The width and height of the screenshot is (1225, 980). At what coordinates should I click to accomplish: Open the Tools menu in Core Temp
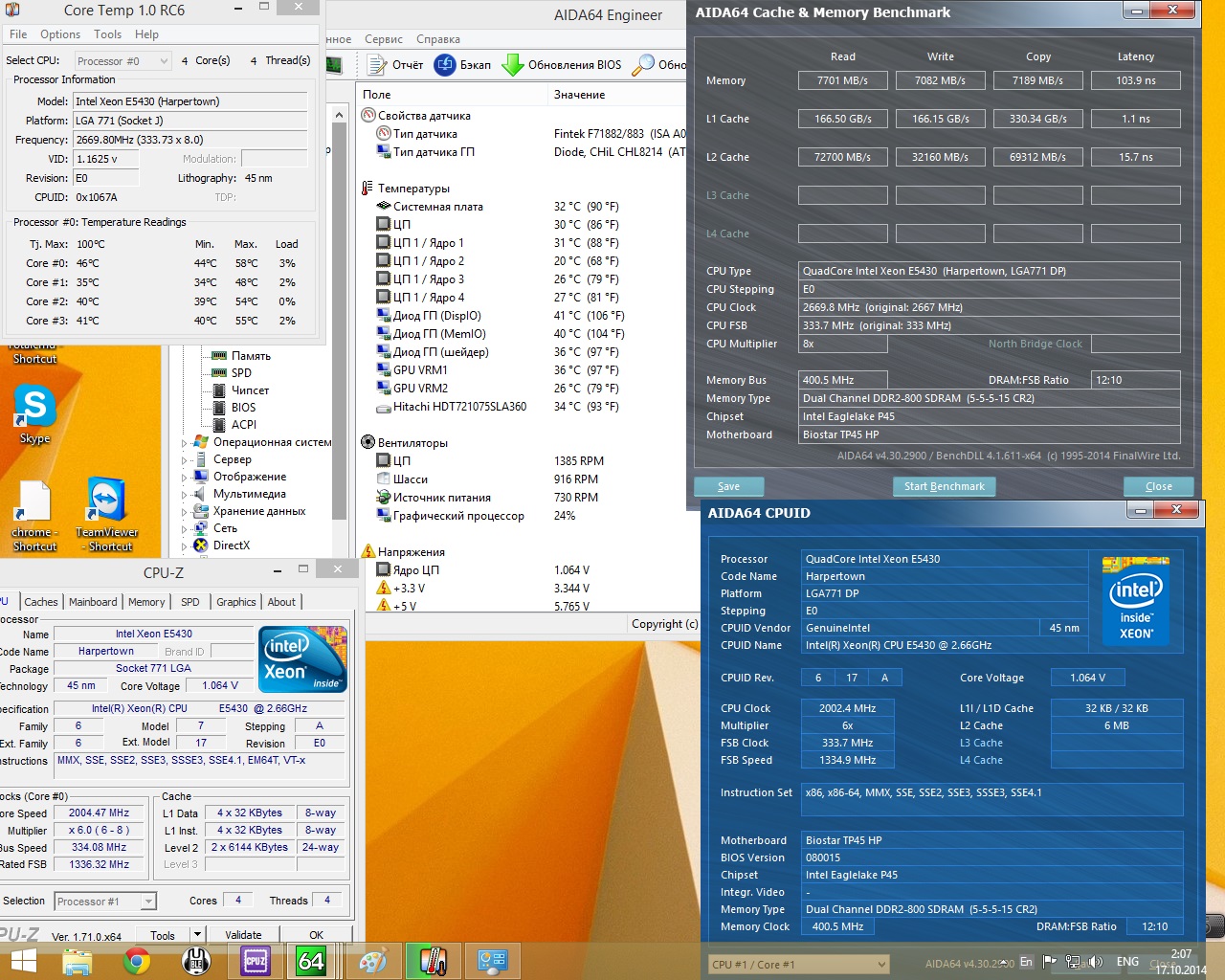point(107,34)
